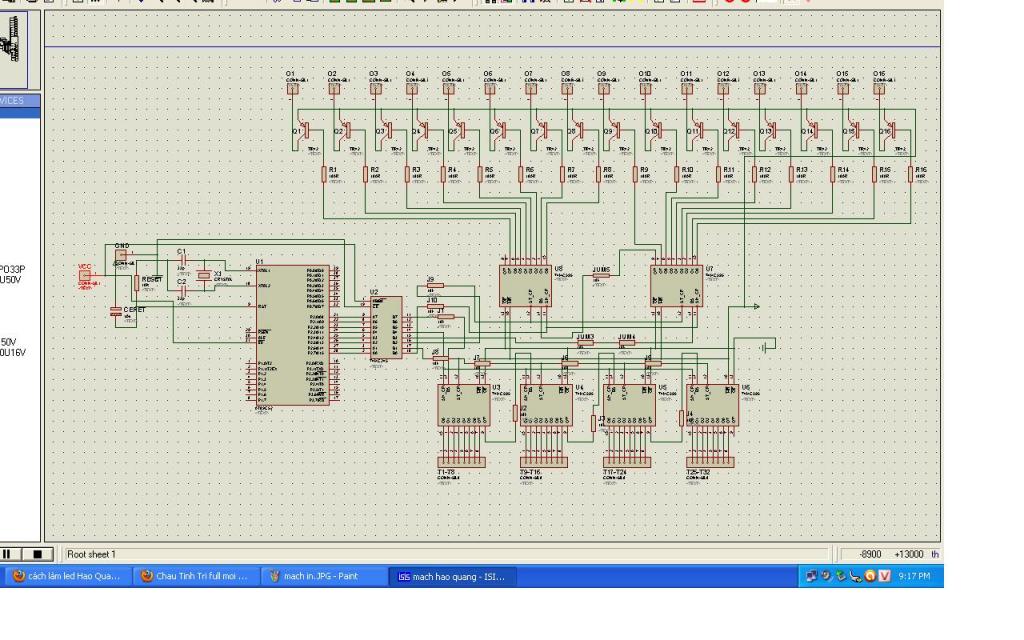Click the VCC connector symbol
The height and width of the screenshot is (640, 1024).
tap(85, 274)
